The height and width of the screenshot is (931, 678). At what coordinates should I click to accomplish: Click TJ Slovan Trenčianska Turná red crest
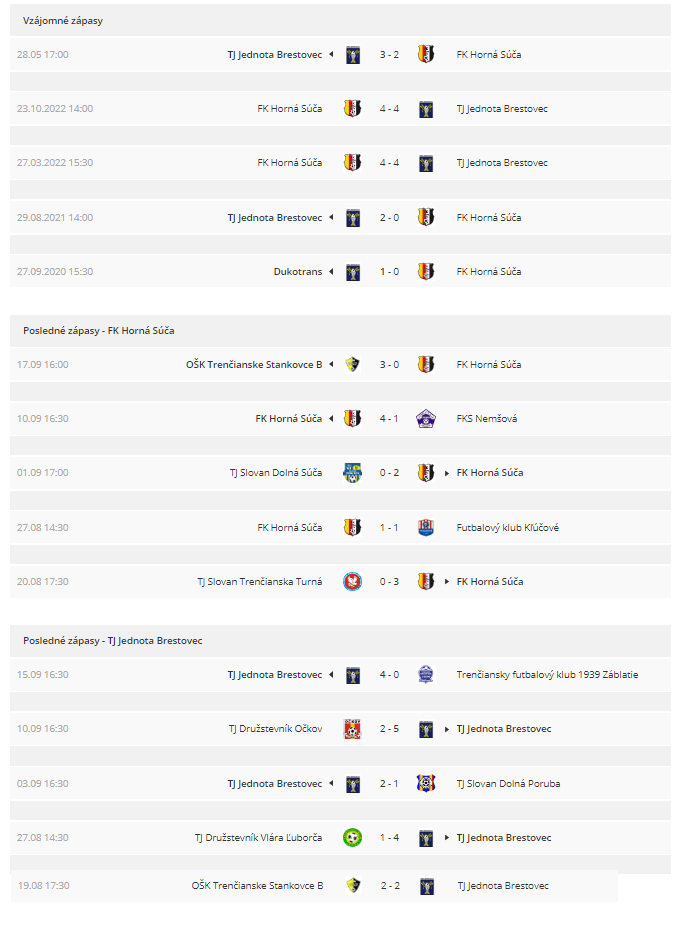pyautogui.click(x=353, y=581)
